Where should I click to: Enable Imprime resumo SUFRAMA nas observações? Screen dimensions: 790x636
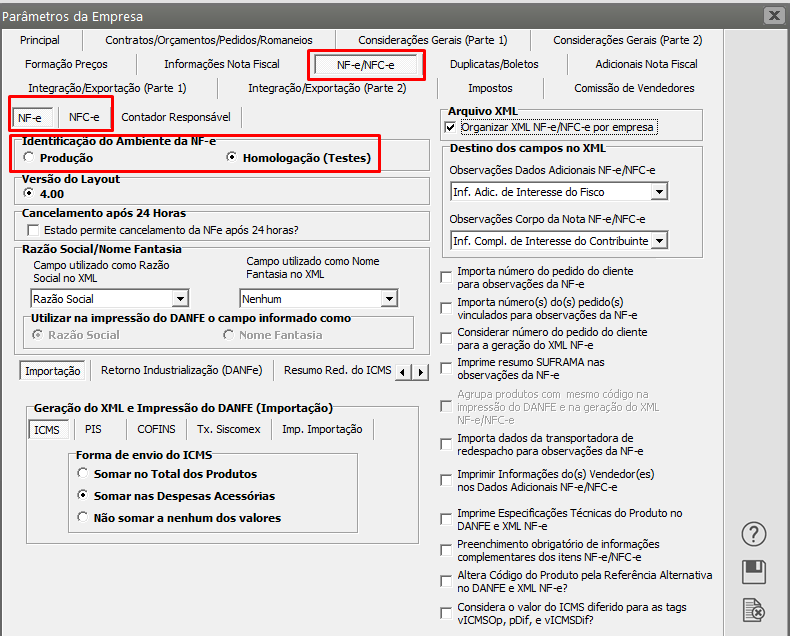coord(446,368)
